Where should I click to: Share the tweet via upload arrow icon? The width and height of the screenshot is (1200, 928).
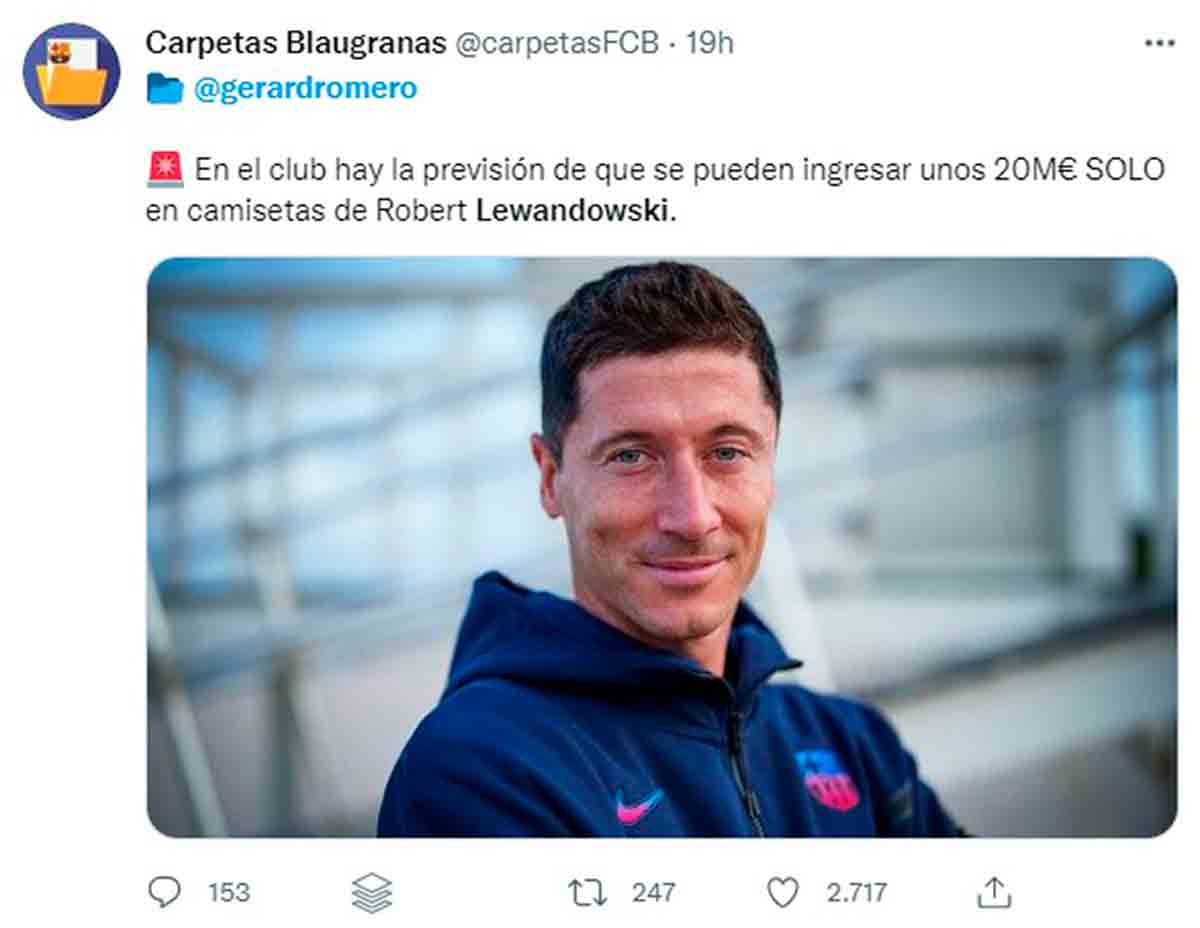[x=994, y=892]
